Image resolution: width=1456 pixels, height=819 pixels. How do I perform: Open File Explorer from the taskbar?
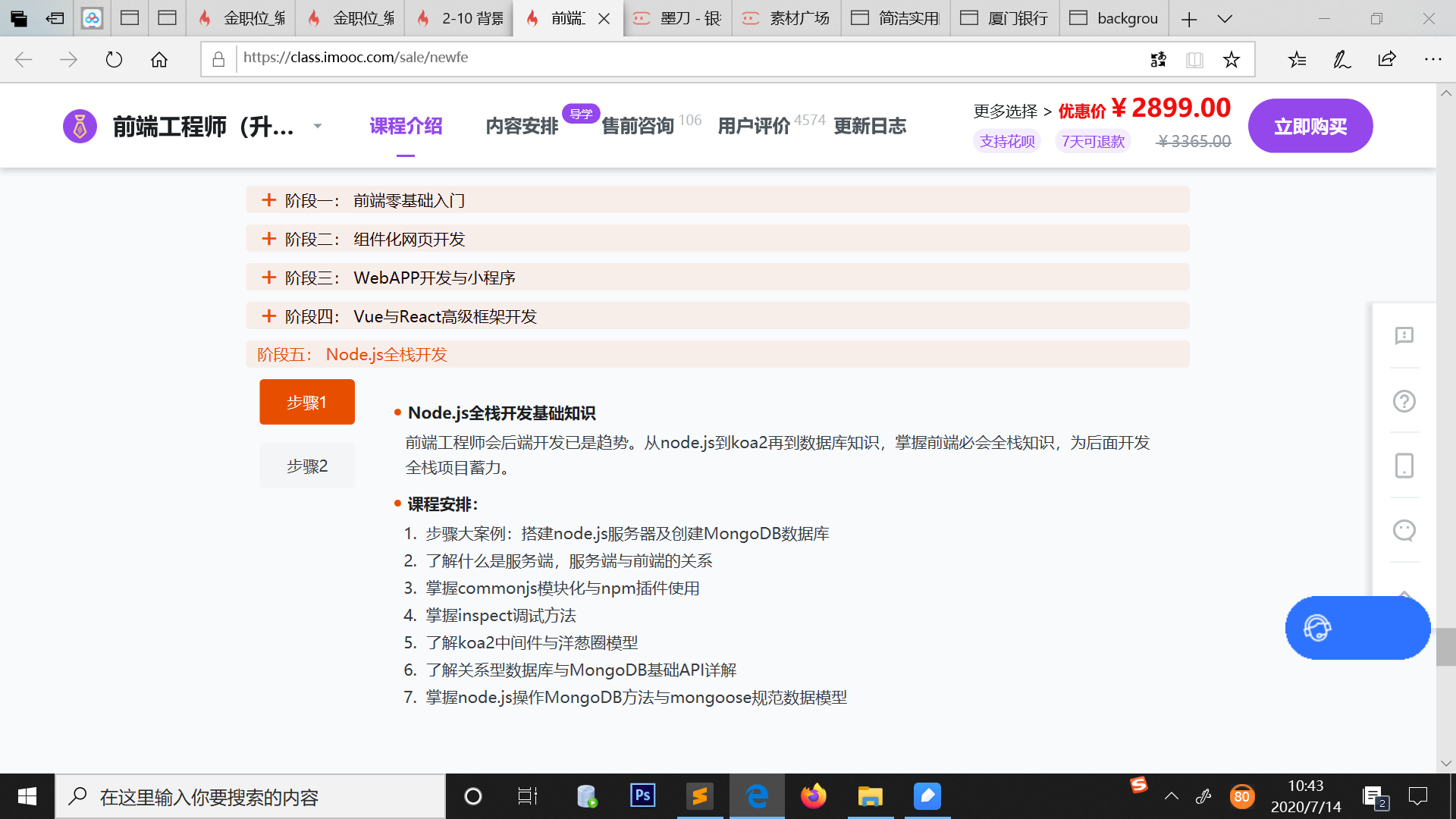(870, 796)
